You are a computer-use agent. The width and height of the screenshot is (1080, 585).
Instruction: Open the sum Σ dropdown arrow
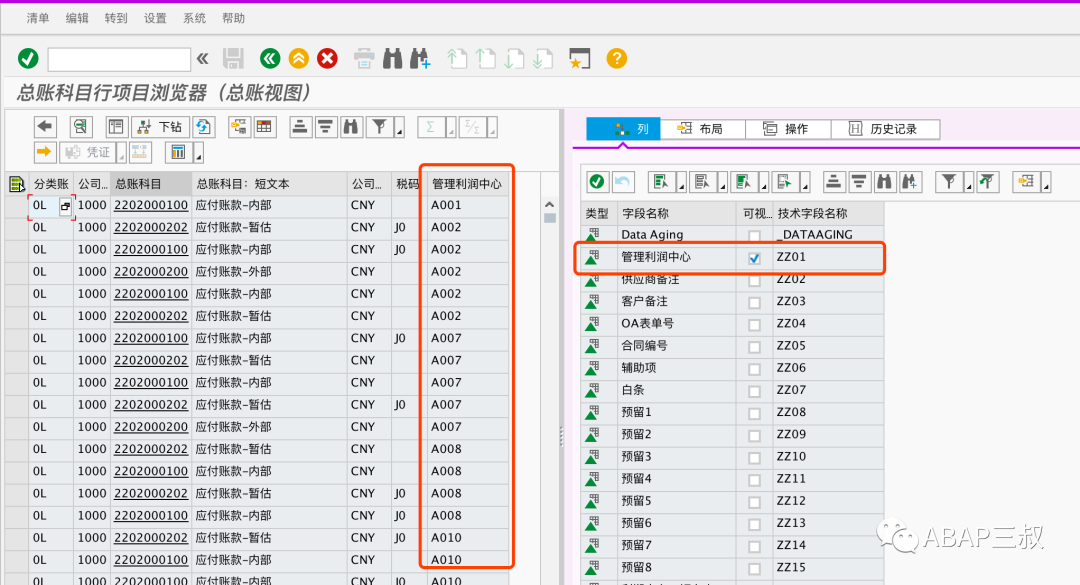click(450, 128)
